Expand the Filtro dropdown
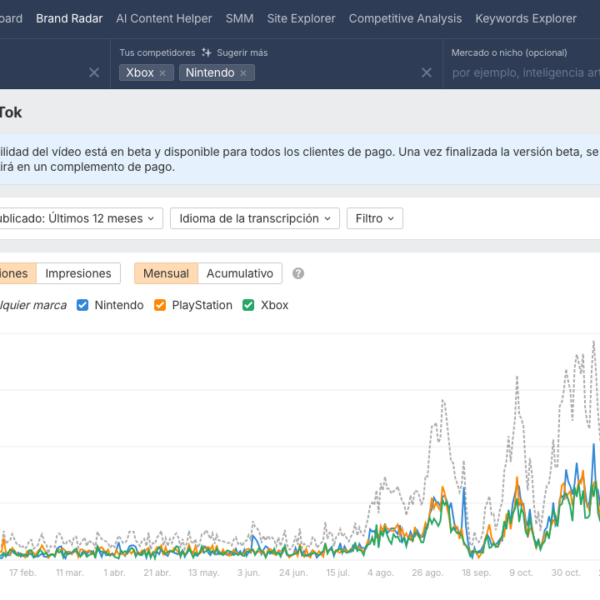 pyautogui.click(x=374, y=218)
